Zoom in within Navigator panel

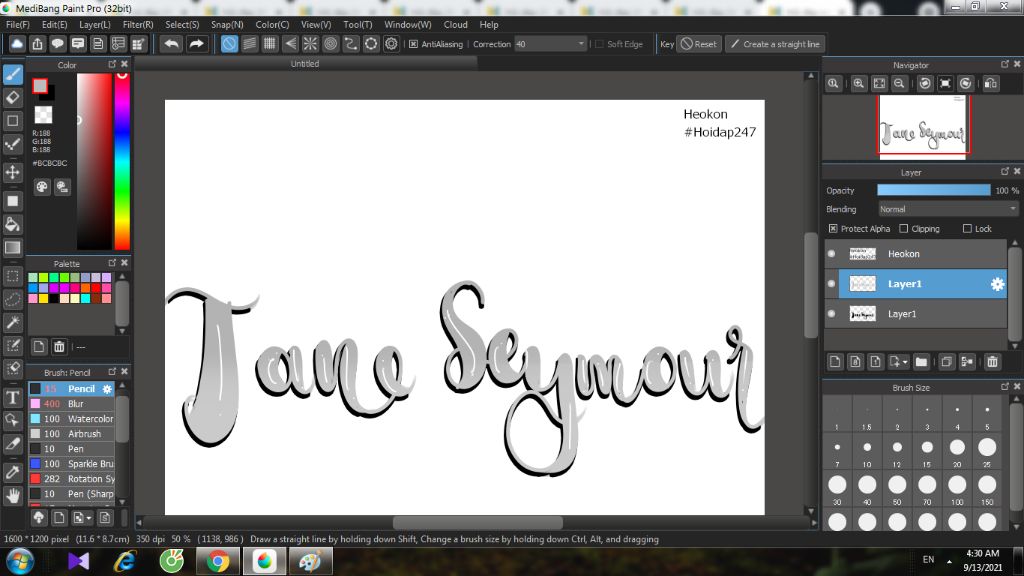click(859, 83)
